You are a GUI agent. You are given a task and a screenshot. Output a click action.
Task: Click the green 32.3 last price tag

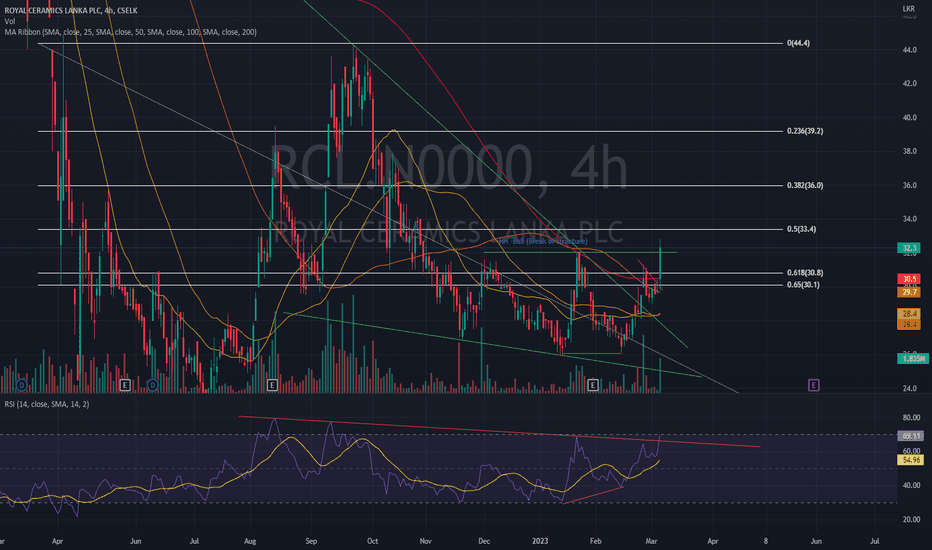coord(909,248)
